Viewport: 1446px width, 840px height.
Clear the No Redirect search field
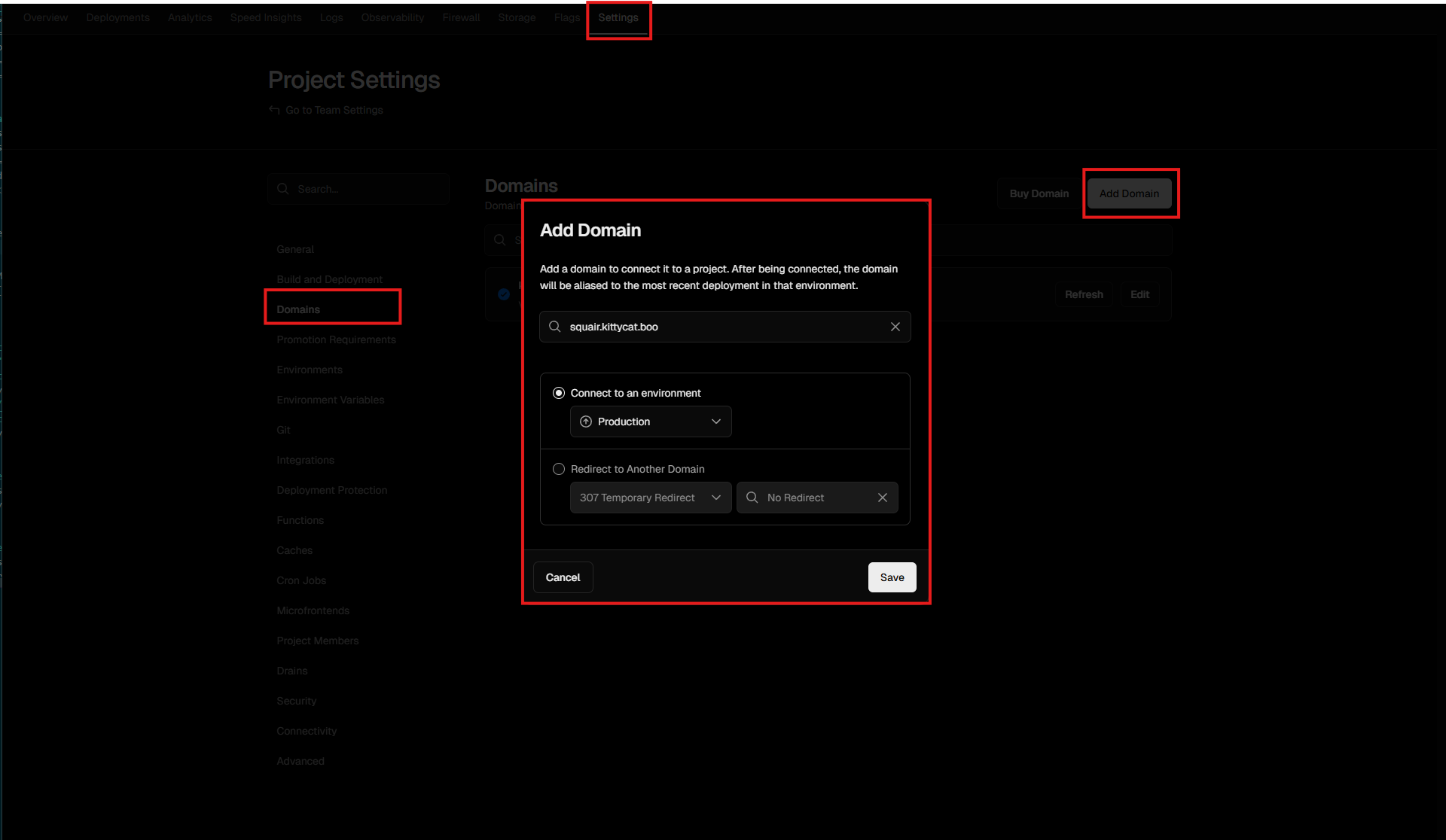click(883, 498)
